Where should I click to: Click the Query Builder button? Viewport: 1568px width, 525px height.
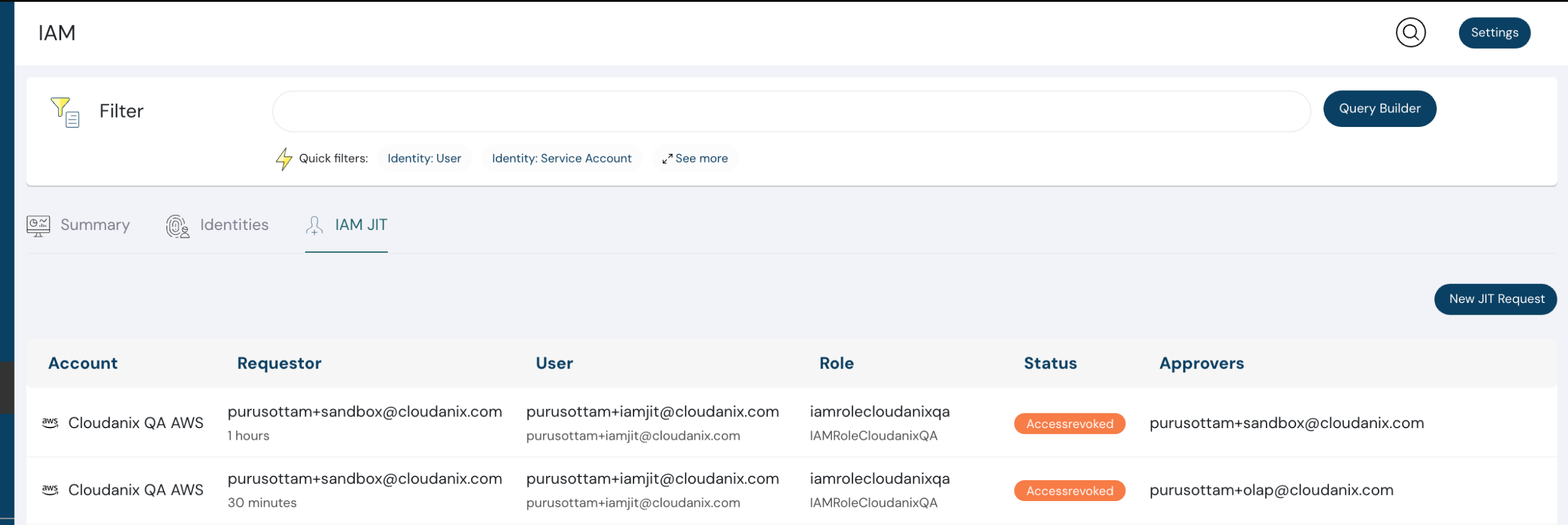click(x=1379, y=109)
